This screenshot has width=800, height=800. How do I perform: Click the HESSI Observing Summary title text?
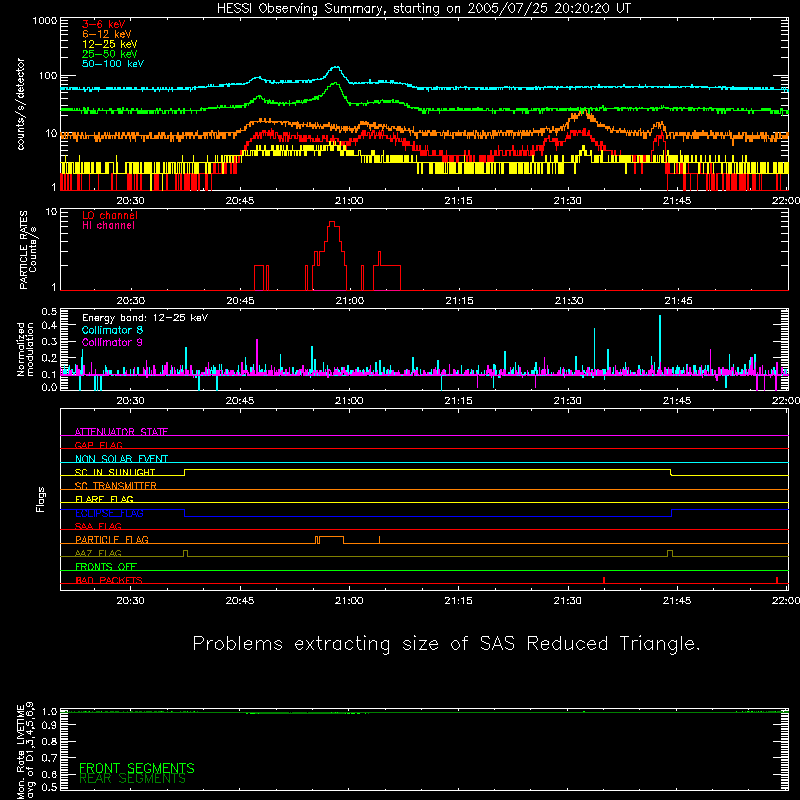[424, 9]
